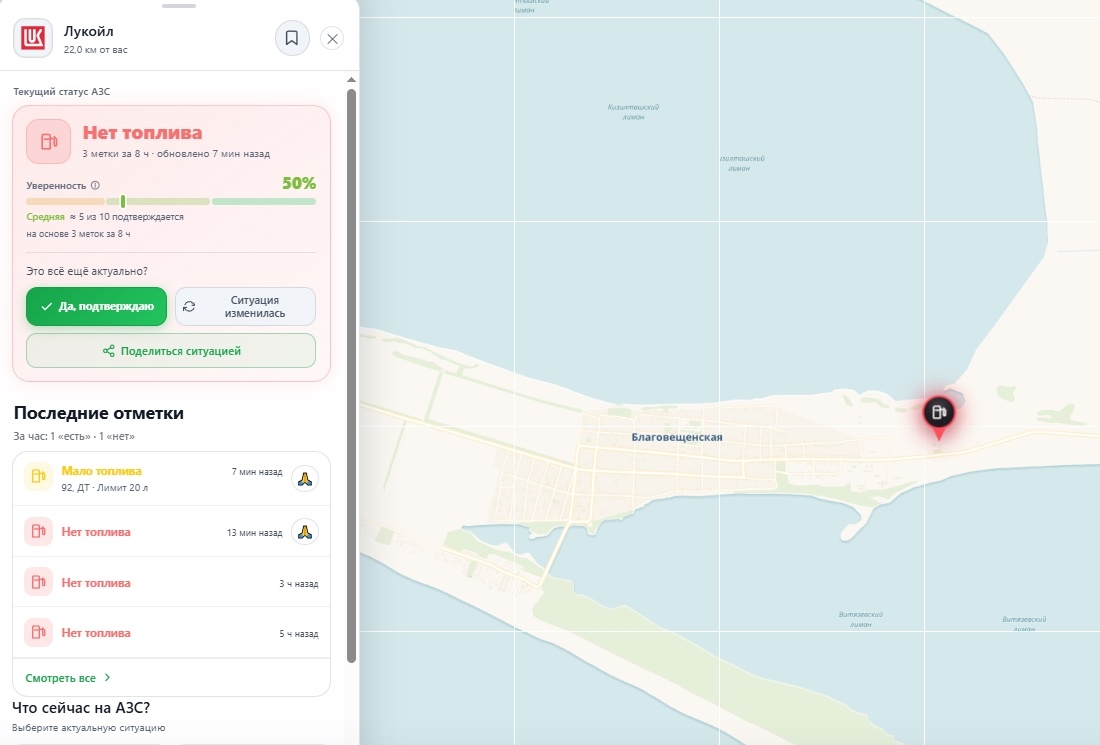The image size is (1100, 745).
Task: Open 'Смотреть все' reports link
Action: click(68, 678)
